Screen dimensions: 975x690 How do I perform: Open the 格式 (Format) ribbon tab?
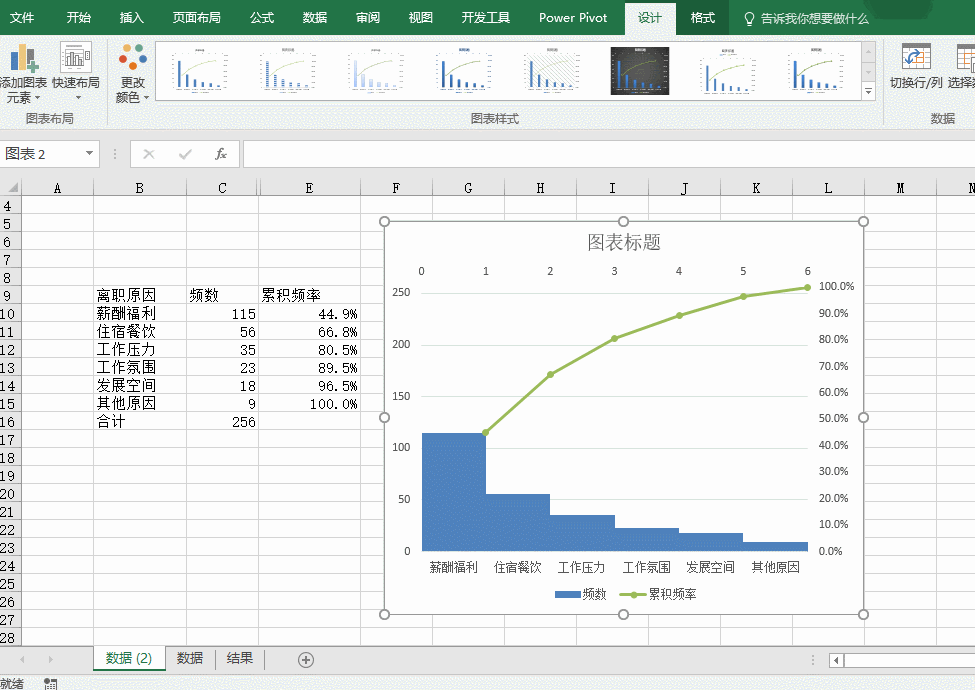(x=703, y=18)
